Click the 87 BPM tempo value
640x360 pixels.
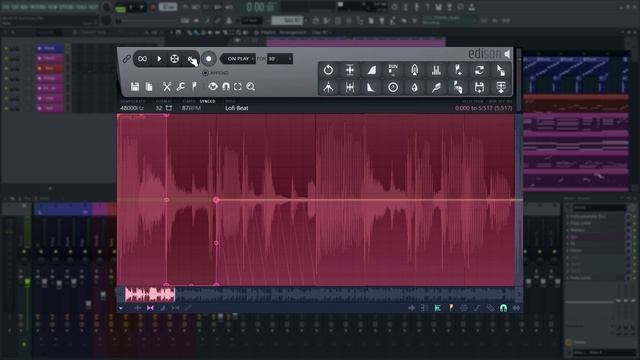pyautogui.click(x=191, y=108)
